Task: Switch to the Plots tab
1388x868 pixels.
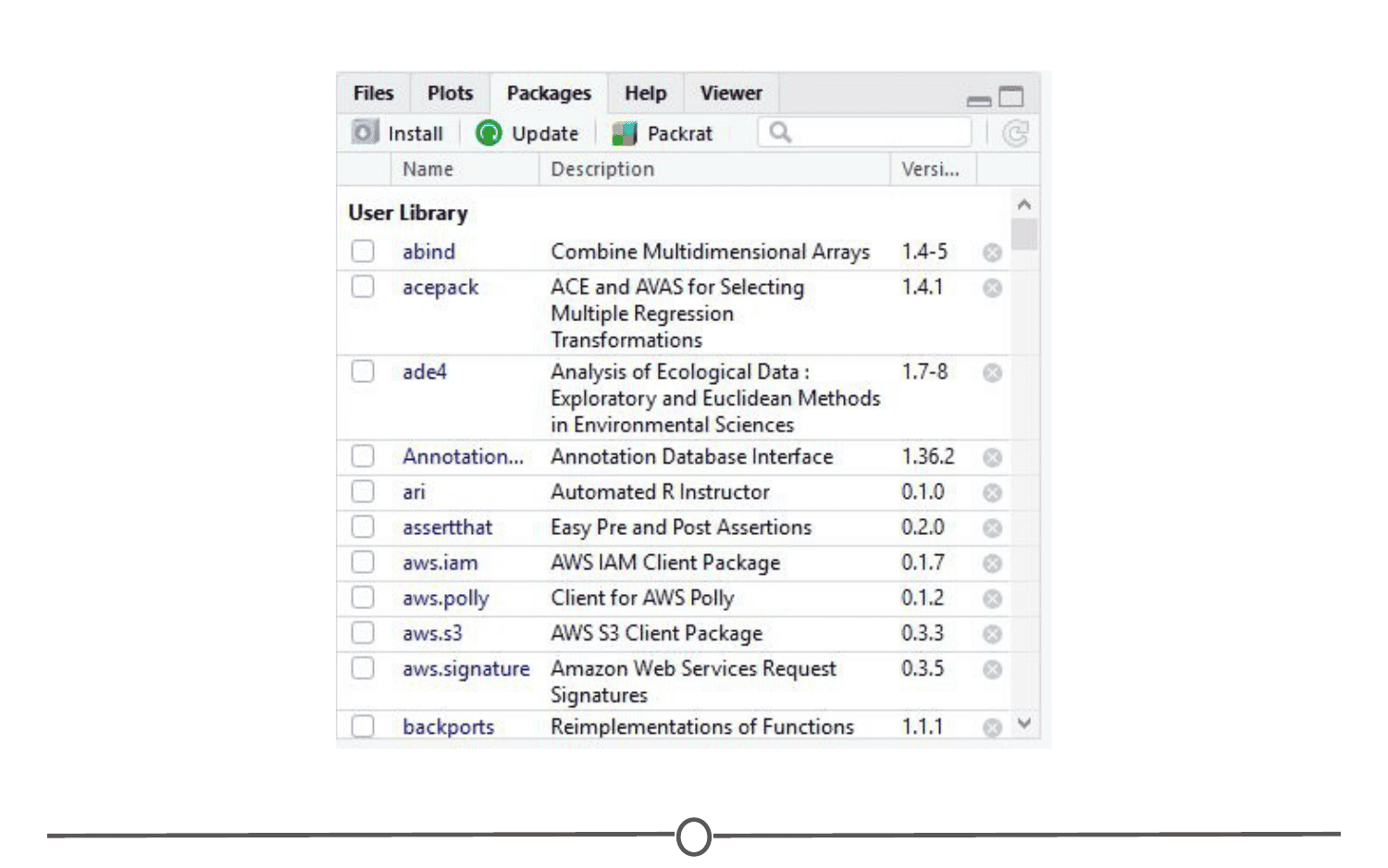Action: tap(451, 93)
